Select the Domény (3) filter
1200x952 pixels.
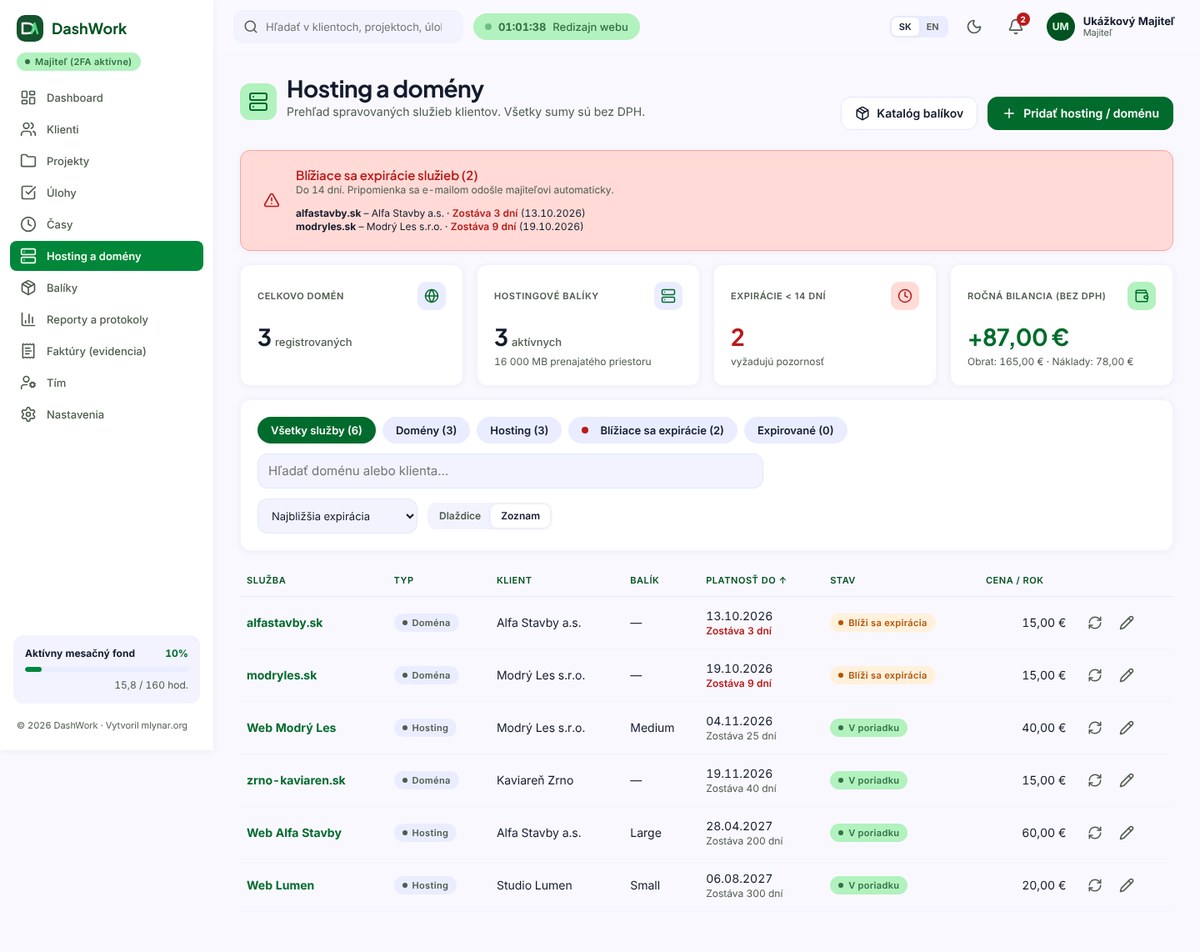point(426,430)
